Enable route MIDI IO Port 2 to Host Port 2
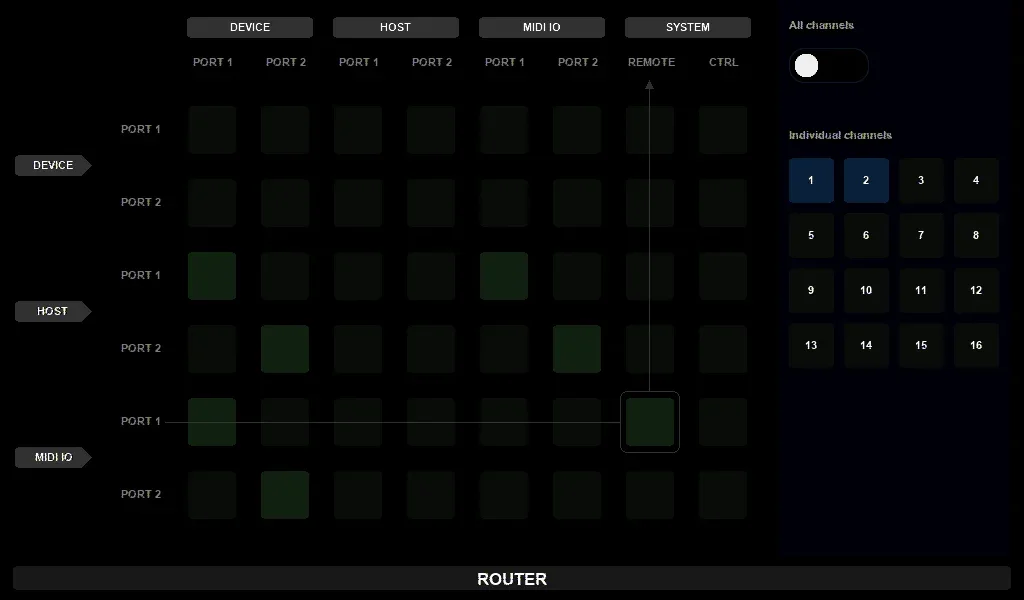 point(431,495)
